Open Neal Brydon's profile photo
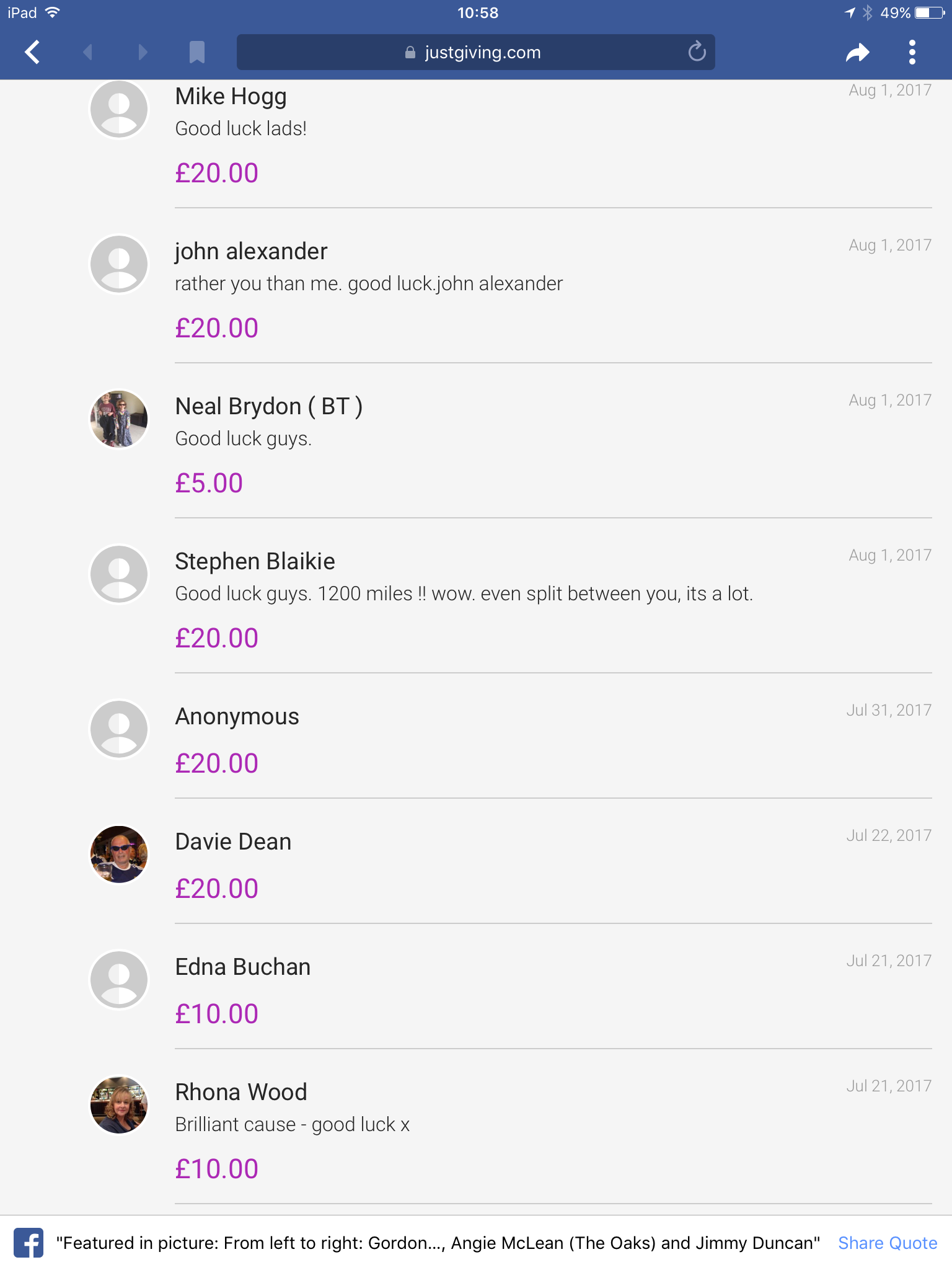Viewport: 952px width, 1270px height. click(119, 419)
